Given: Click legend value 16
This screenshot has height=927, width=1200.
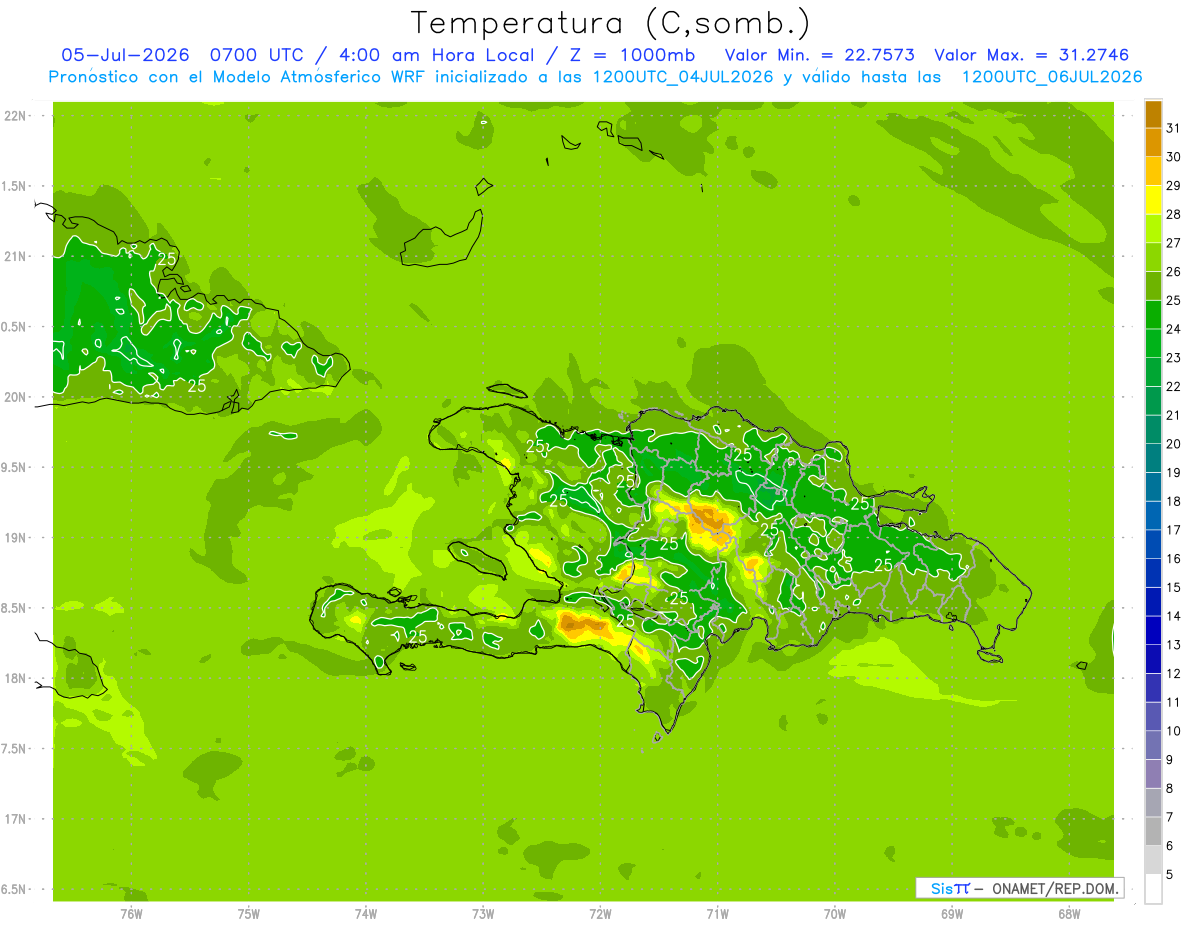Looking at the screenshot, I should pyautogui.click(x=1173, y=559).
